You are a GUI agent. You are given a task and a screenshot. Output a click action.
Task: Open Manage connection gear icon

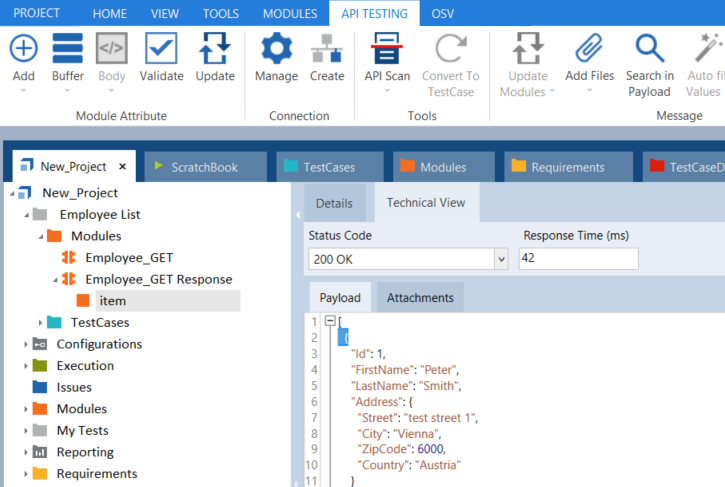276,49
